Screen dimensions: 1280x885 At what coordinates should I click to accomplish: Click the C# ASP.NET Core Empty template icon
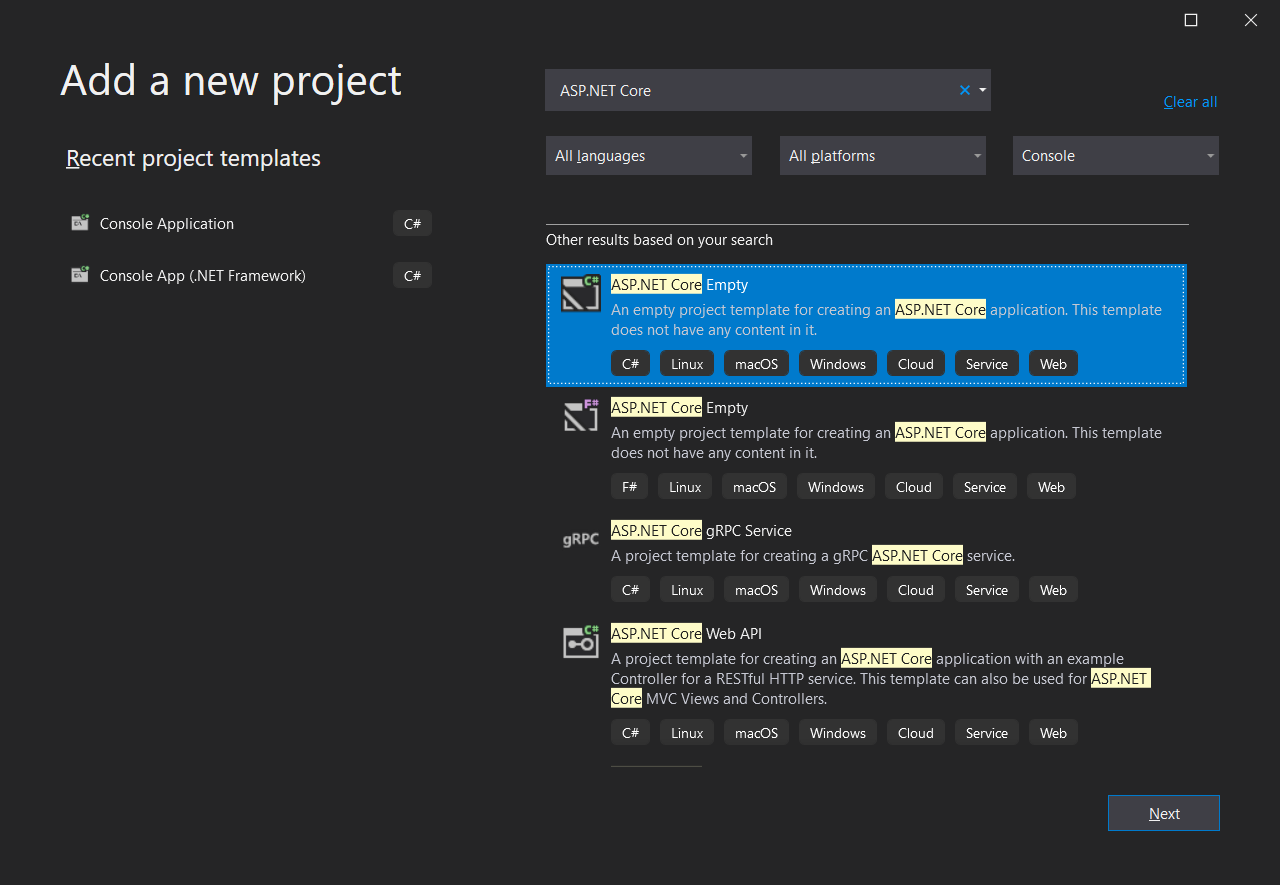(x=581, y=293)
